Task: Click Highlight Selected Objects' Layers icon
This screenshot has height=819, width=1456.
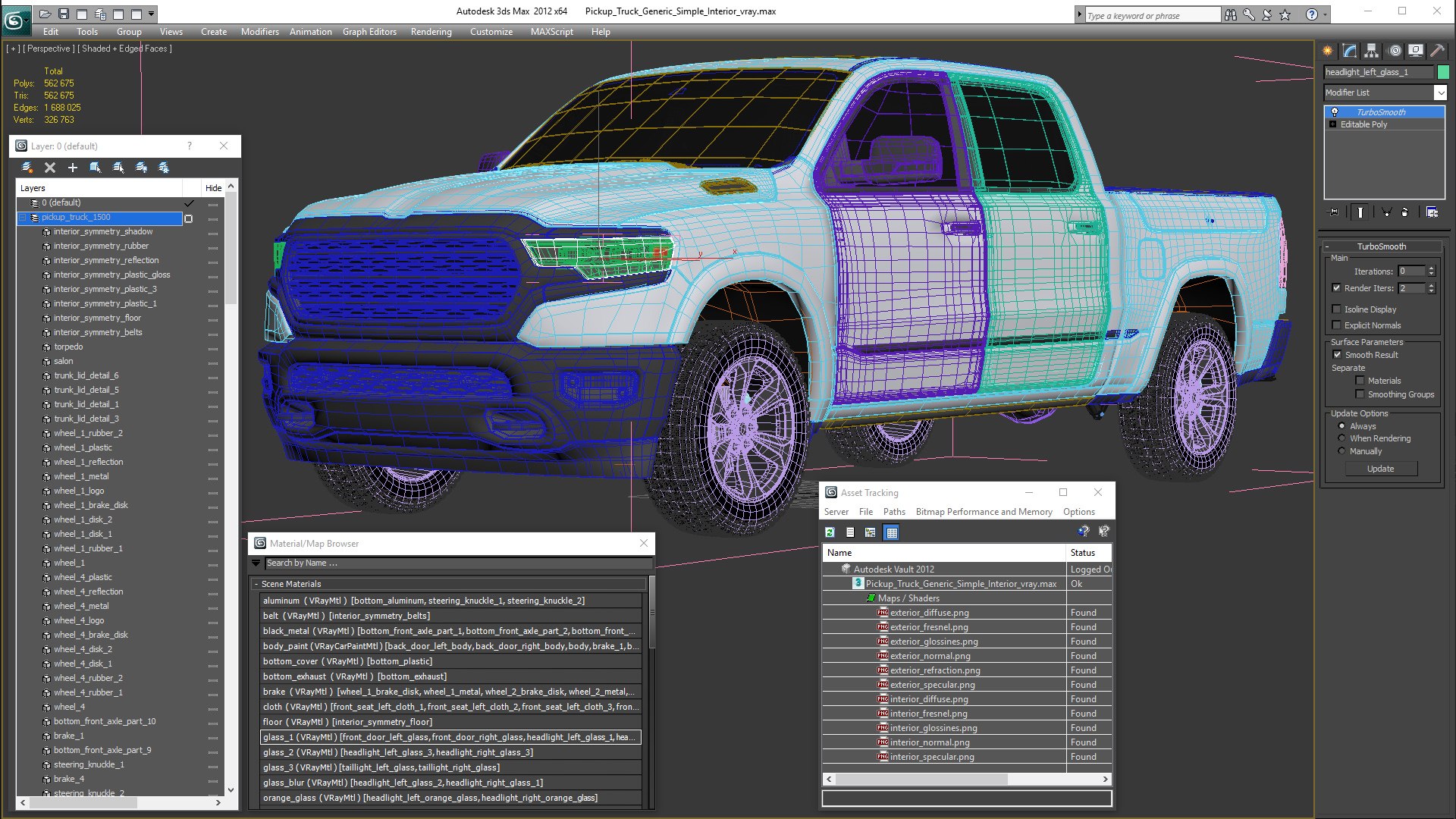Action: click(118, 168)
